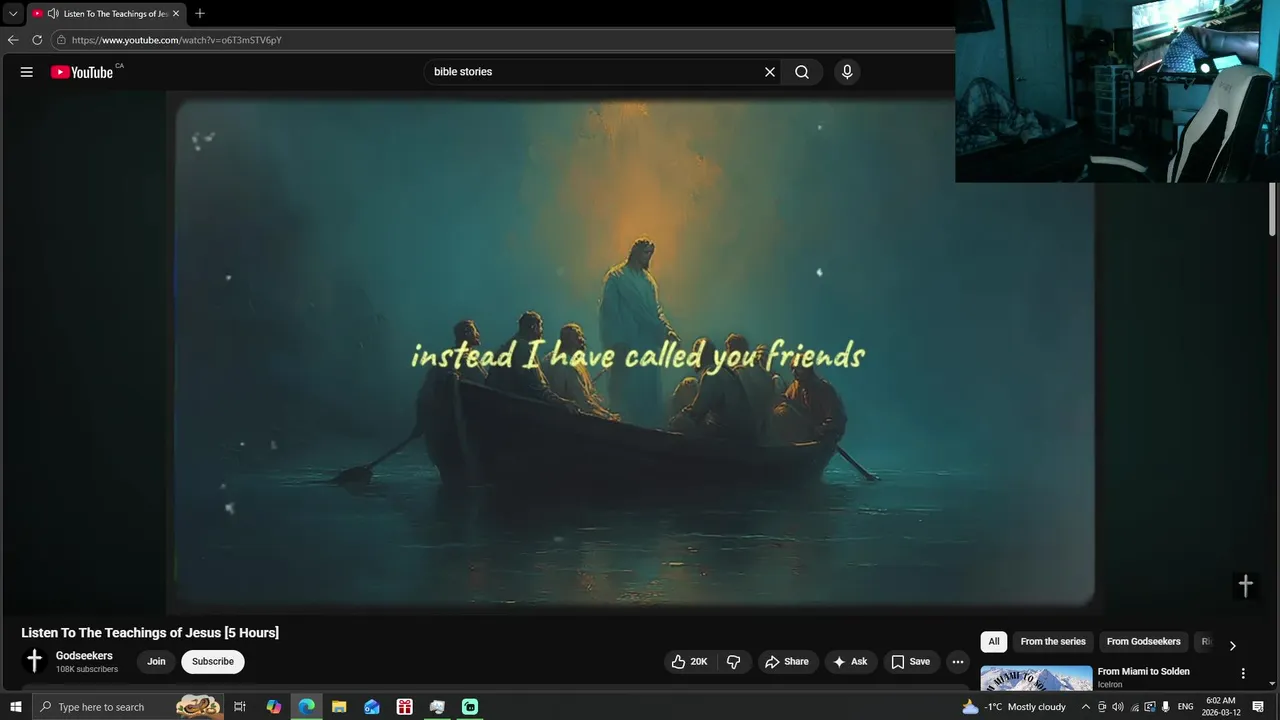Open File Explorer from the taskbar
1280x720 pixels.
click(x=339, y=707)
